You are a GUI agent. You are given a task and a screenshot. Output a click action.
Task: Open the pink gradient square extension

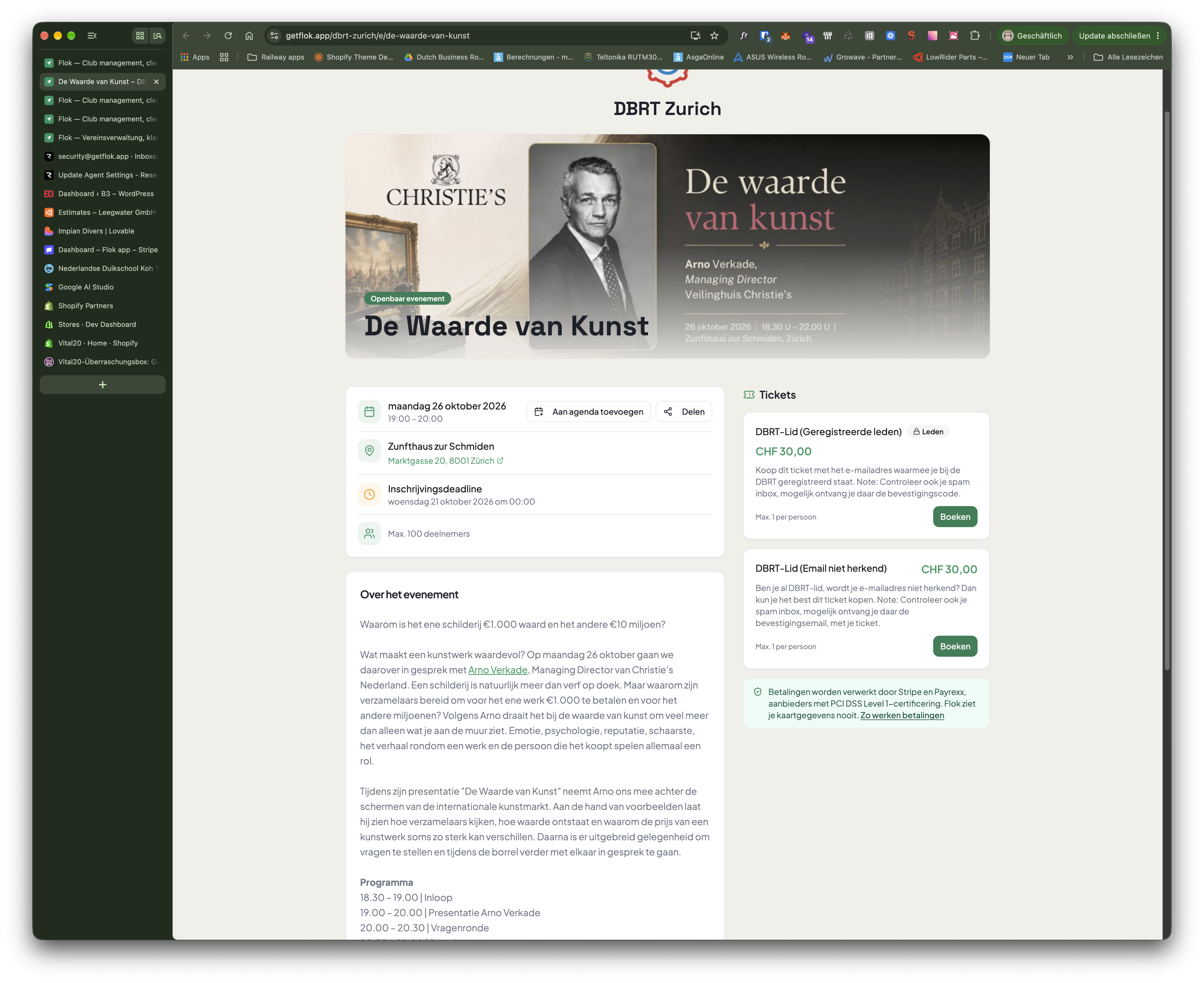click(x=932, y=36)
